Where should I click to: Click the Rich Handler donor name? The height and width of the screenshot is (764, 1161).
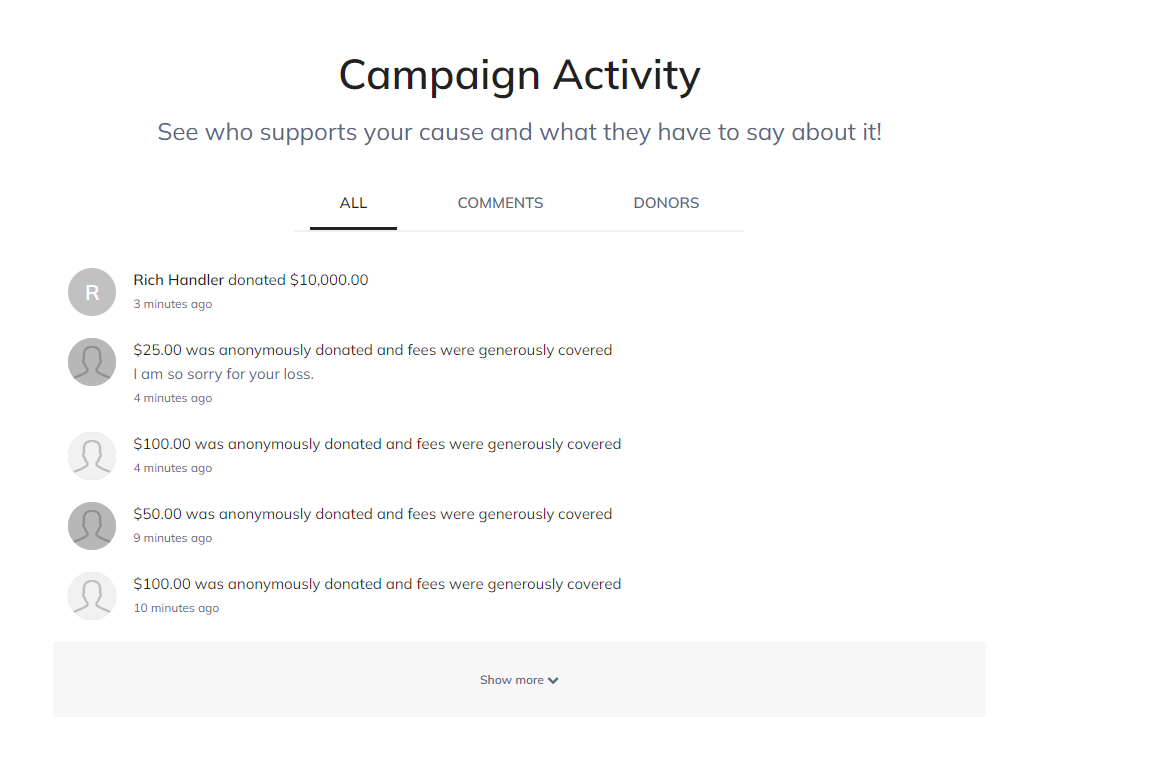click(179, 280)
